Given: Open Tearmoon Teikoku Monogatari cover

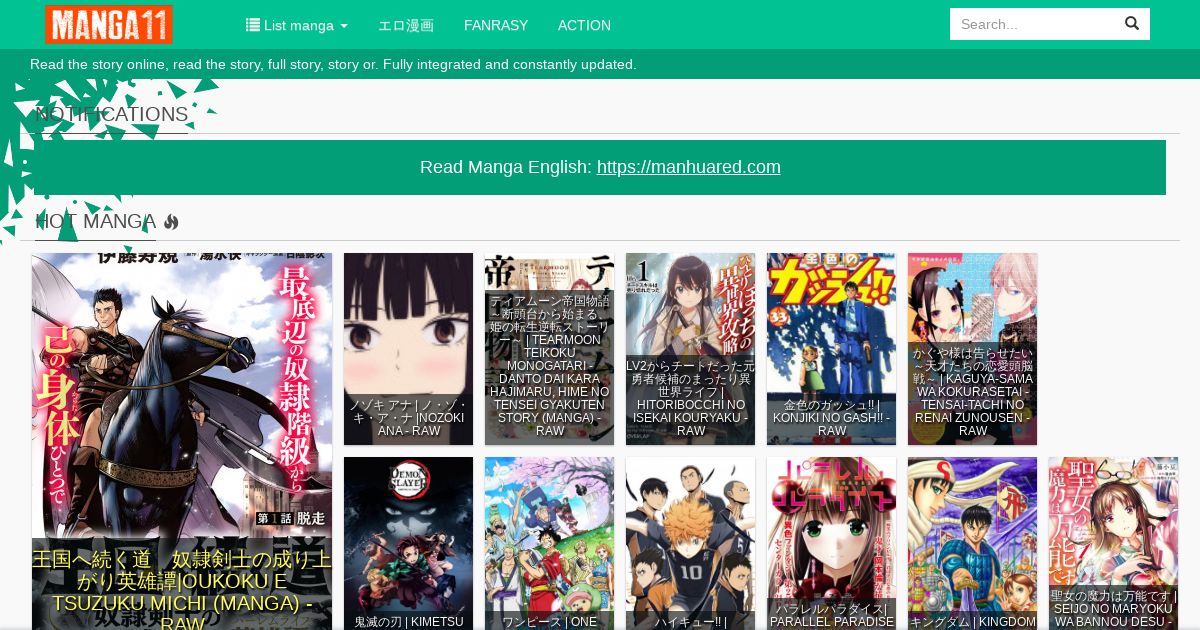Looking at the screenshot, I should click(549, 349).
